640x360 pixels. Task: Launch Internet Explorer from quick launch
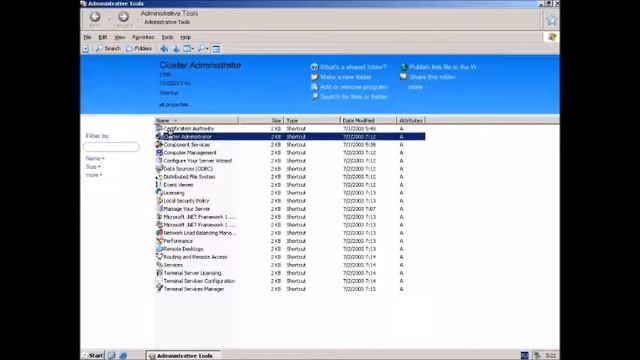pyautogui.click(x=123, y=356)
